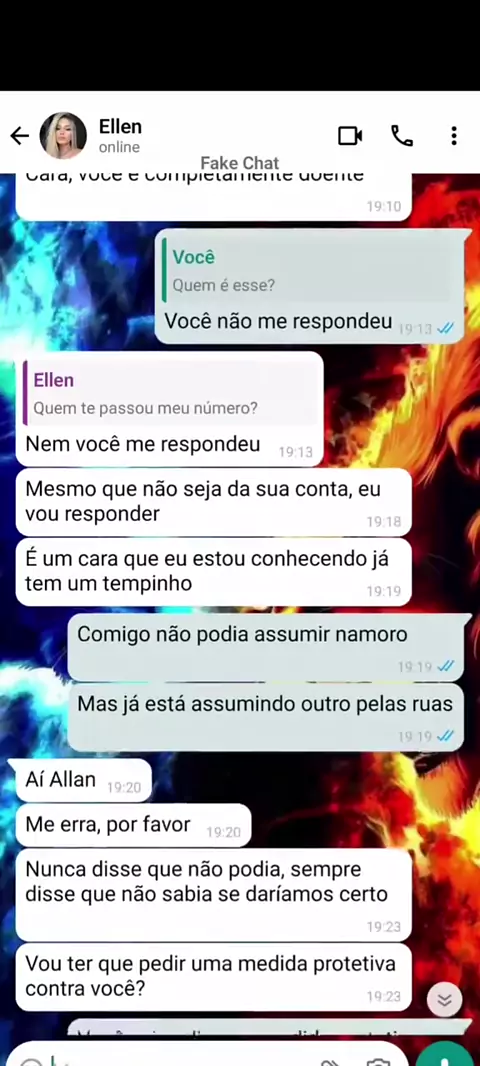Select the "medida protetiva" message bubble
The width and height of the screenshot is (480, 1066).
click(213, 977)
